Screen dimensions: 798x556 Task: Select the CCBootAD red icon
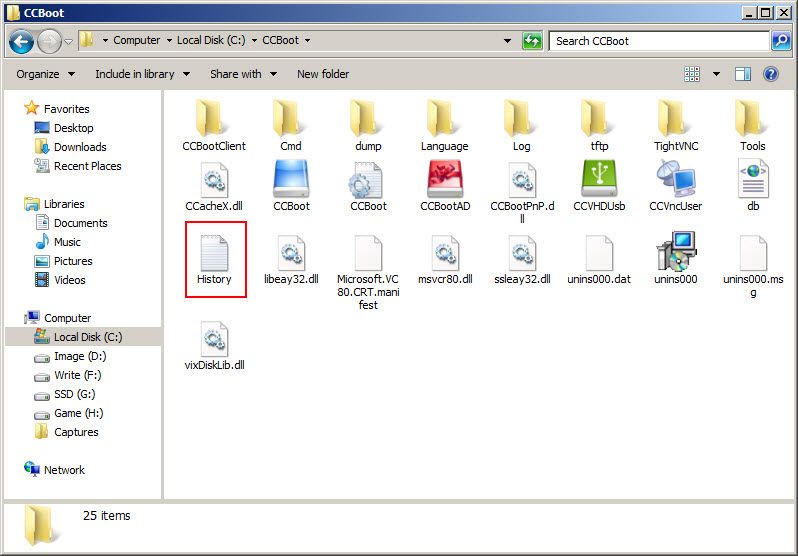point(445,186)
